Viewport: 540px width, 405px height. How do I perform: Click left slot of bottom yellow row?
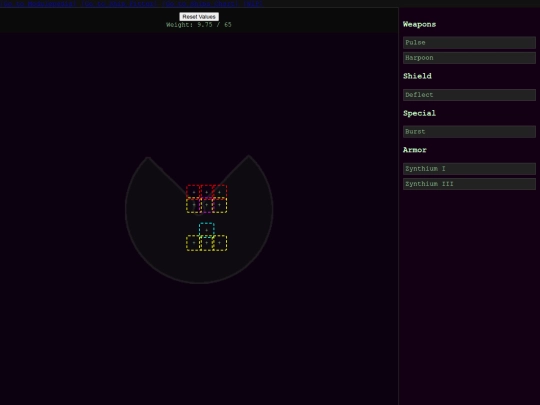pyautogui.click(x=194, y=243)
